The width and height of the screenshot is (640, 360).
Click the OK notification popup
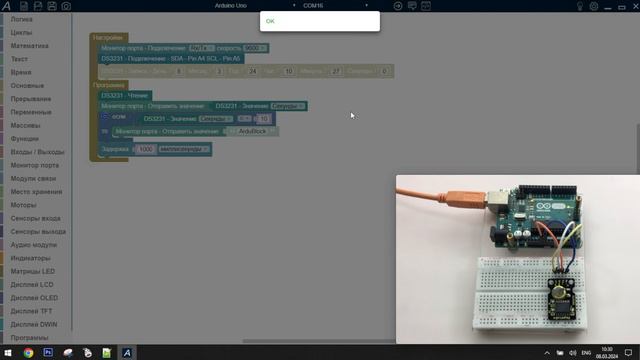coord(320,21)
